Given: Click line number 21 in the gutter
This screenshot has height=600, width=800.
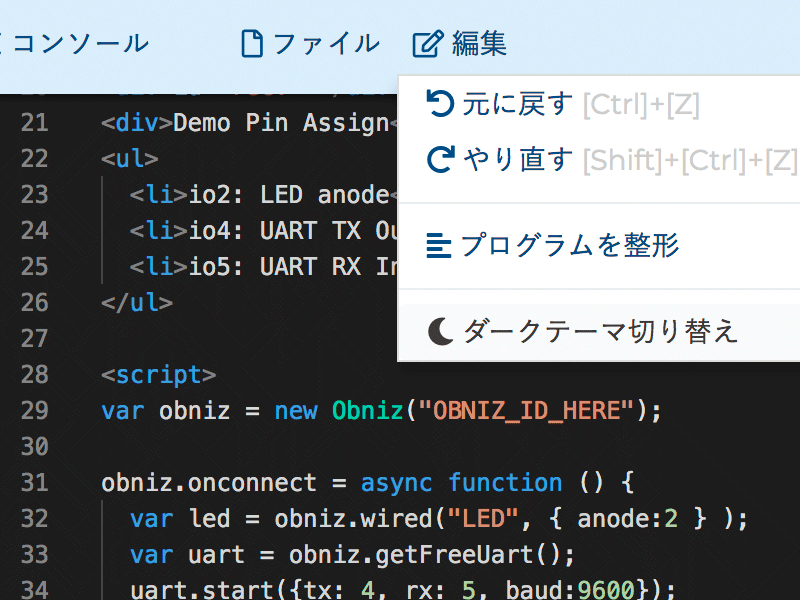Looking at the screenshot, I should (x=35, y=122).
